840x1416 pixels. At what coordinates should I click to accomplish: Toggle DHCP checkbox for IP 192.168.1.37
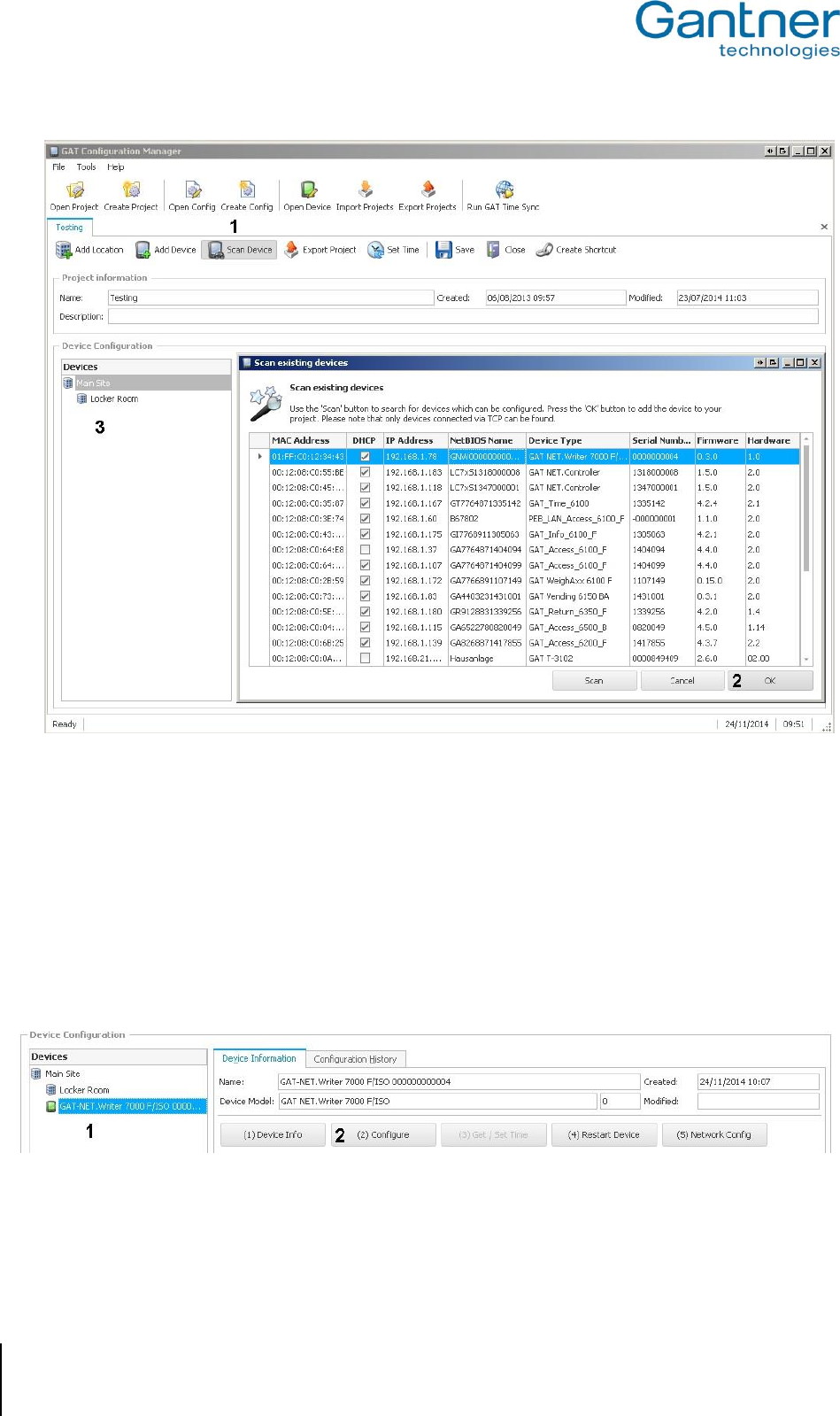pyautogui.click(x=365, y=550)
